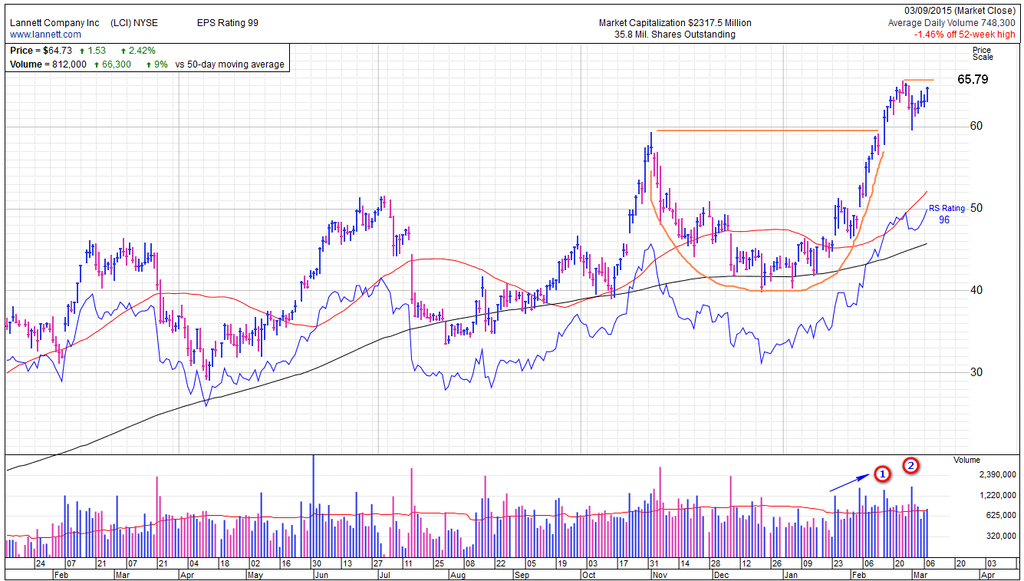The width and height of the screenshot is (1024, 581).
Task: Click the green arrow beside 9%
Action: coord(149,65)
